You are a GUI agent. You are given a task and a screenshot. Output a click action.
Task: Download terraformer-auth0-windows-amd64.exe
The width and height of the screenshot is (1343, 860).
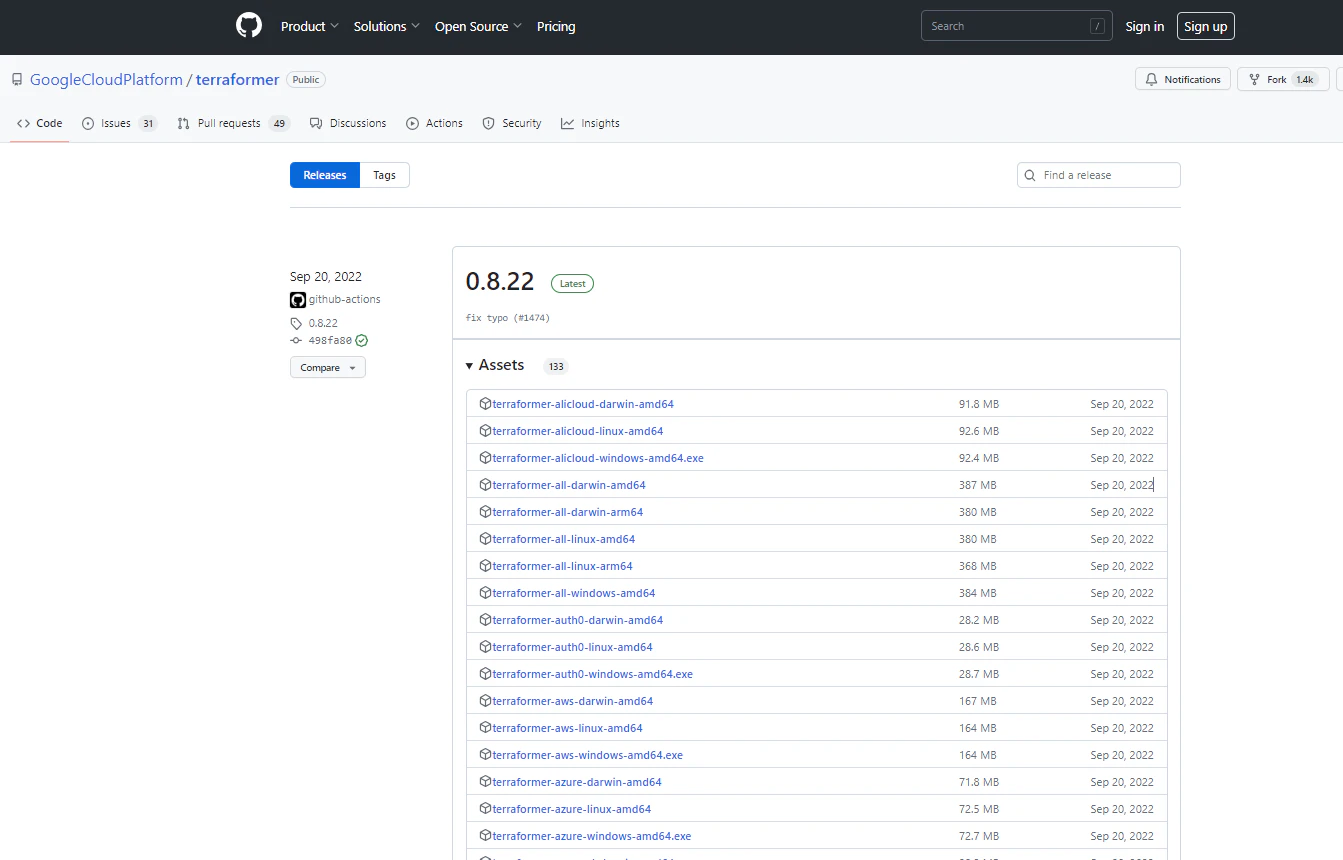point(593,674)
